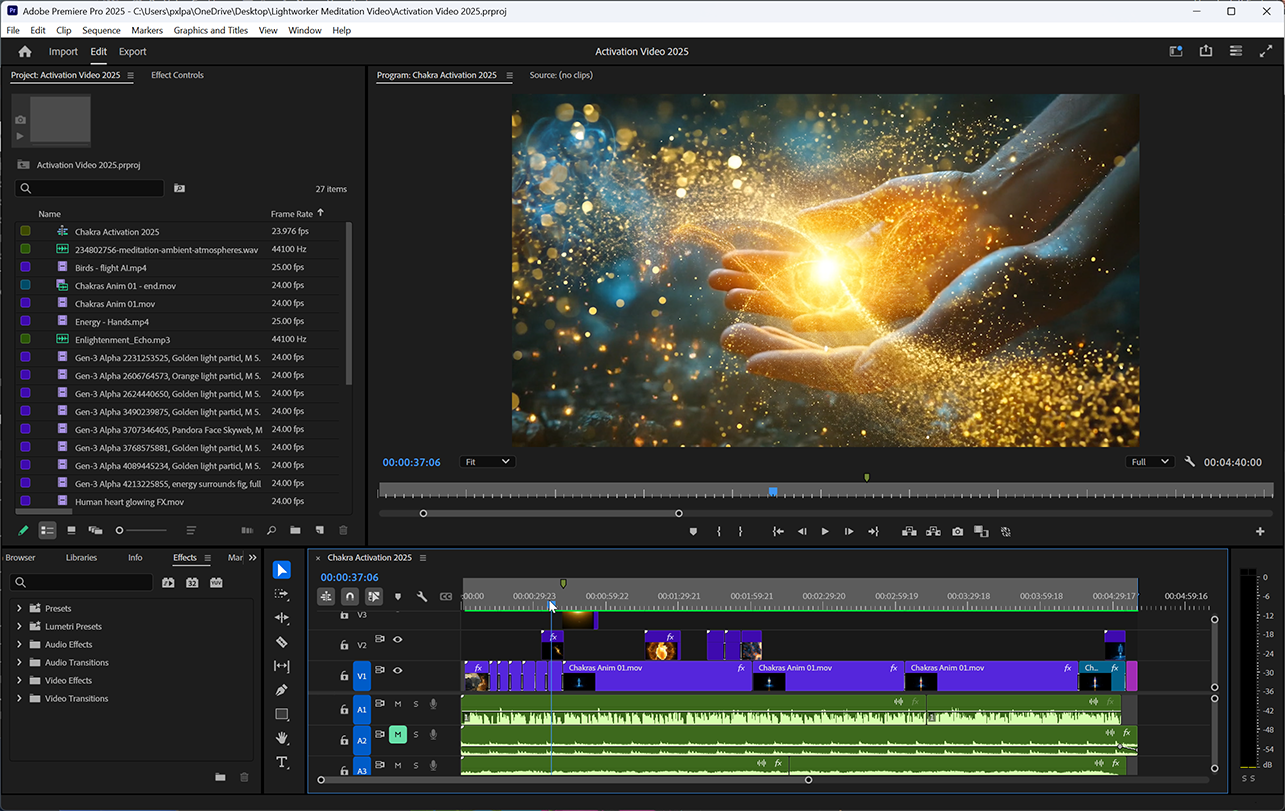
Task: Switch to the Effect Controls tab
Action: point(177,75)
